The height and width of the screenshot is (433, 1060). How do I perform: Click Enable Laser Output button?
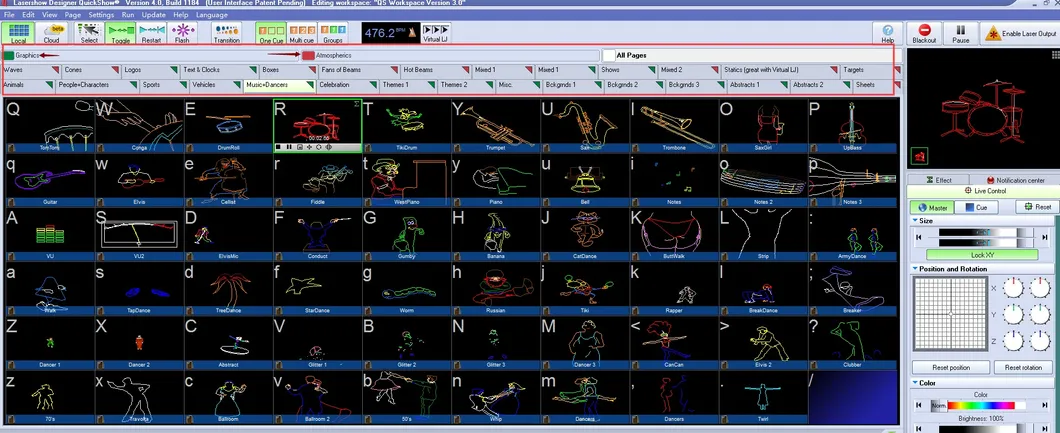[x=1020, y=34]
